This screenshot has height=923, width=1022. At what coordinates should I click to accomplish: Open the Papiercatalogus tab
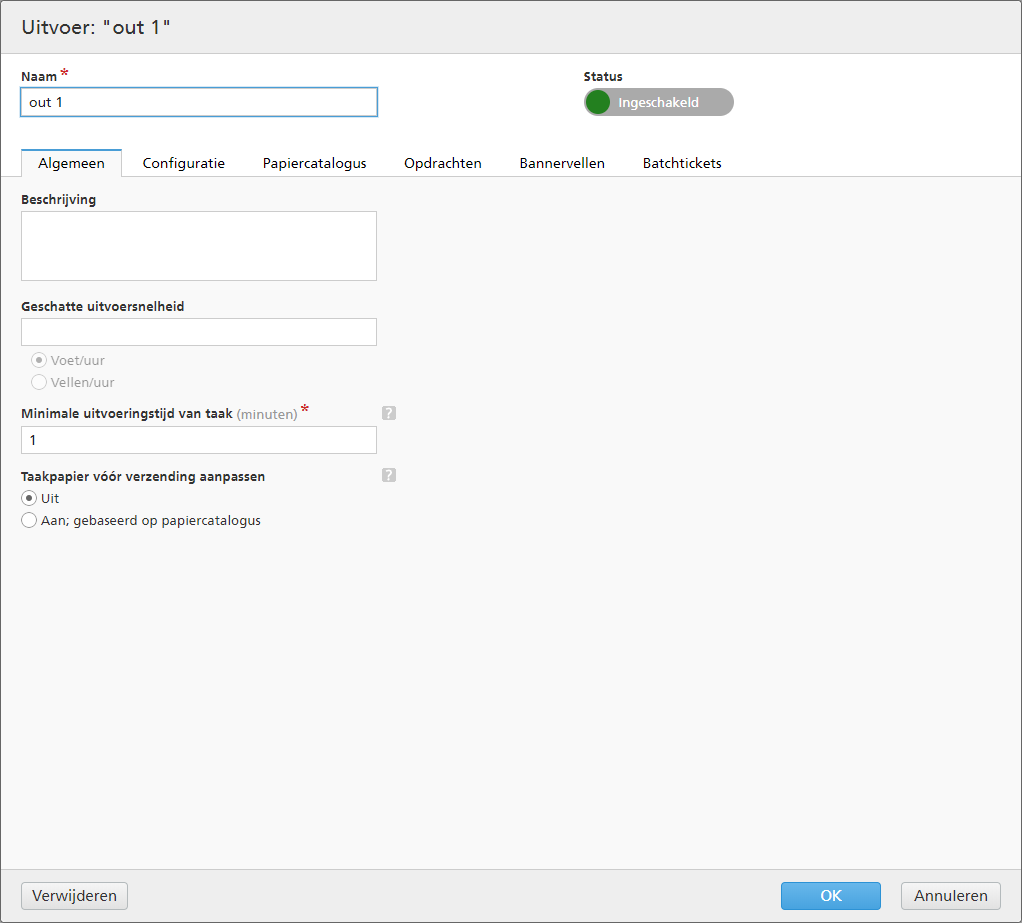pos(314,163)
